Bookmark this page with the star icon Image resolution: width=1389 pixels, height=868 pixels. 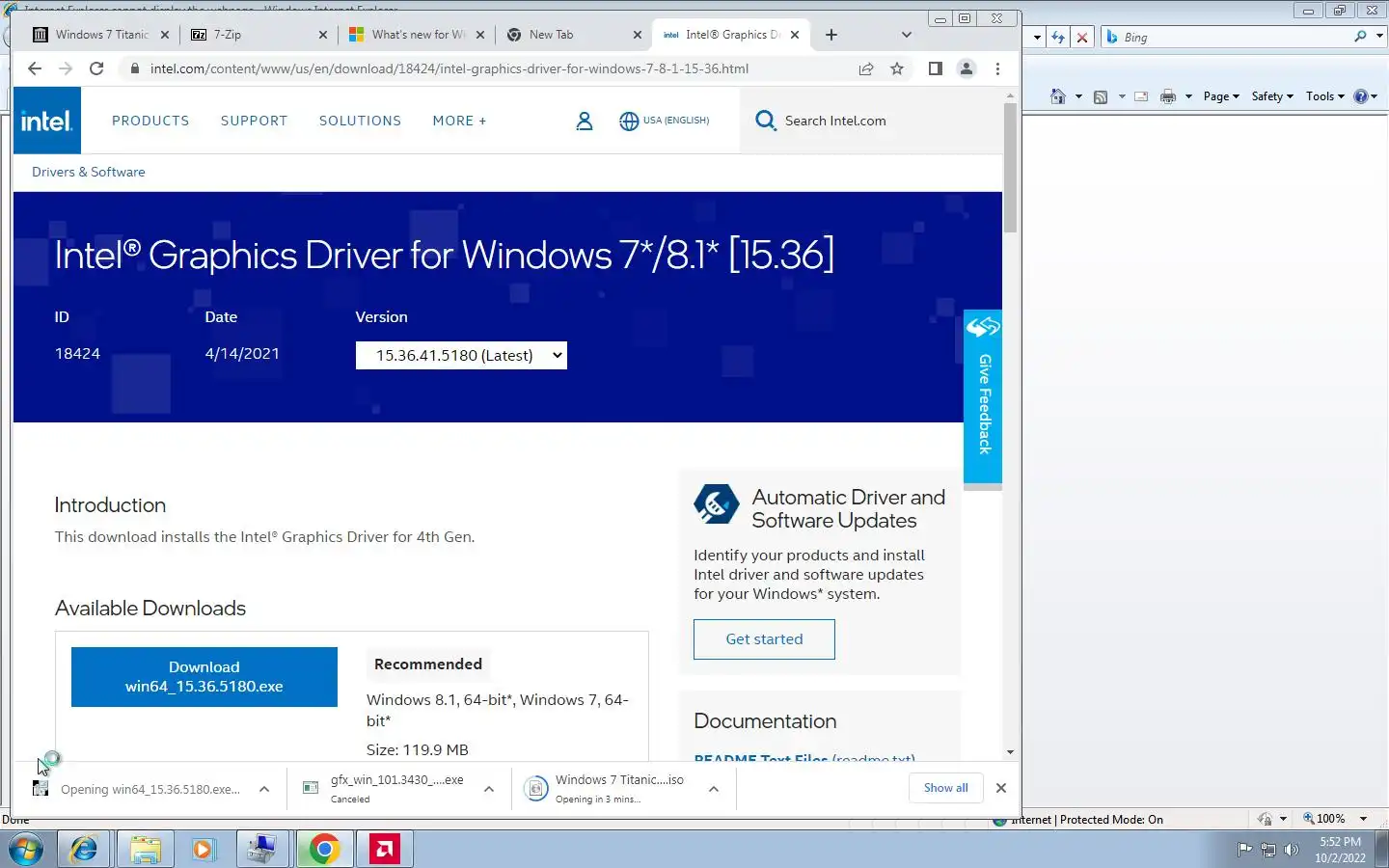pyautogui.click(x=897, y=68)
